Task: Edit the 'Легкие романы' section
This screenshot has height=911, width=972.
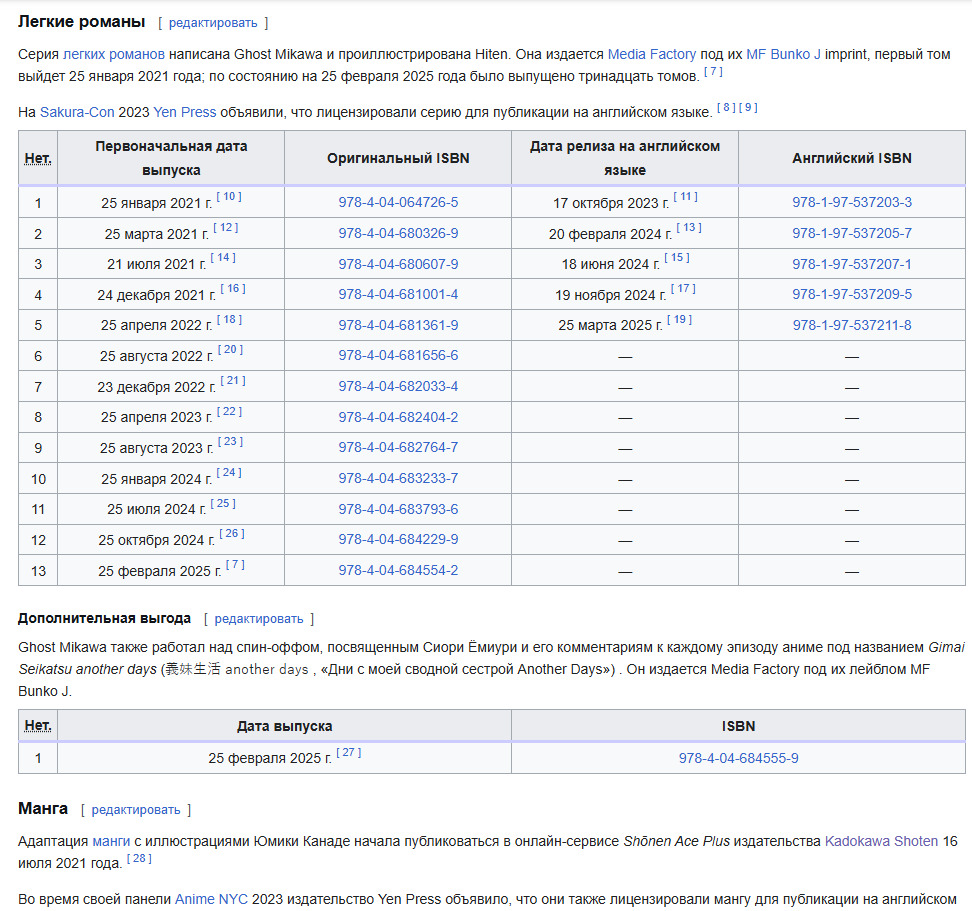Action: 212,22
